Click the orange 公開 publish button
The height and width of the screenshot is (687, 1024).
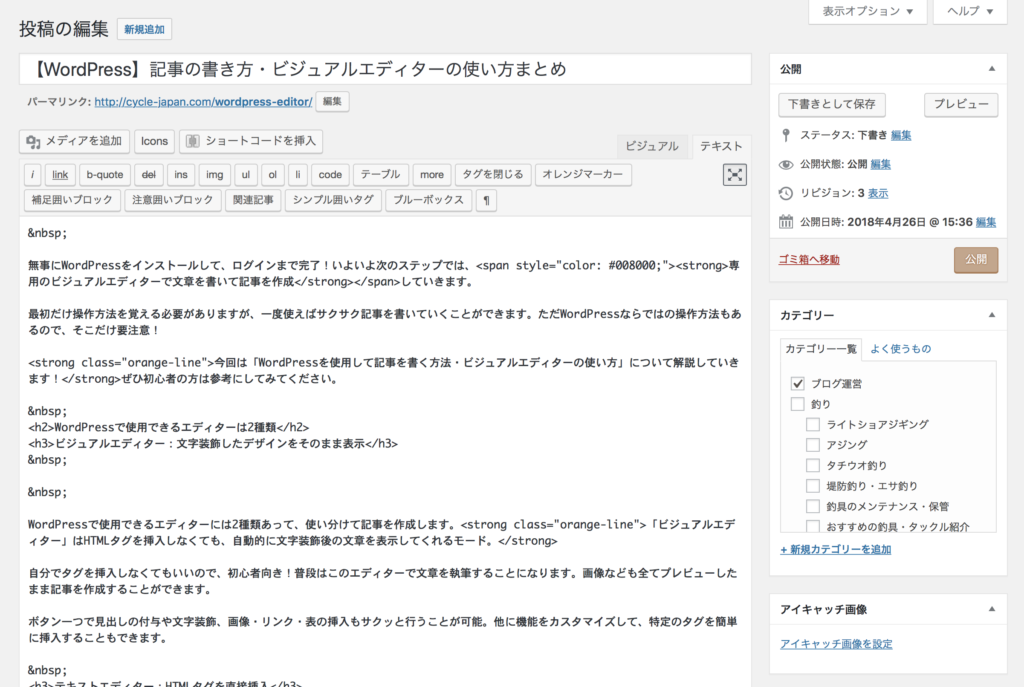pos(976,260)
